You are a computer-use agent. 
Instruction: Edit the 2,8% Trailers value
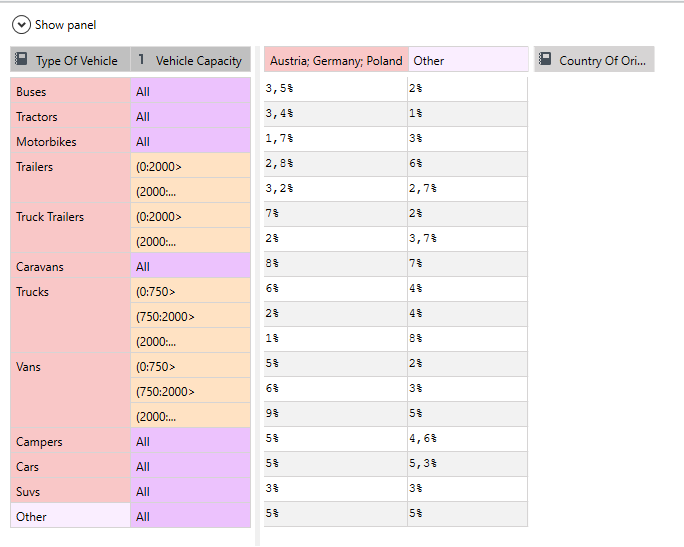click(x=335, y=164)
